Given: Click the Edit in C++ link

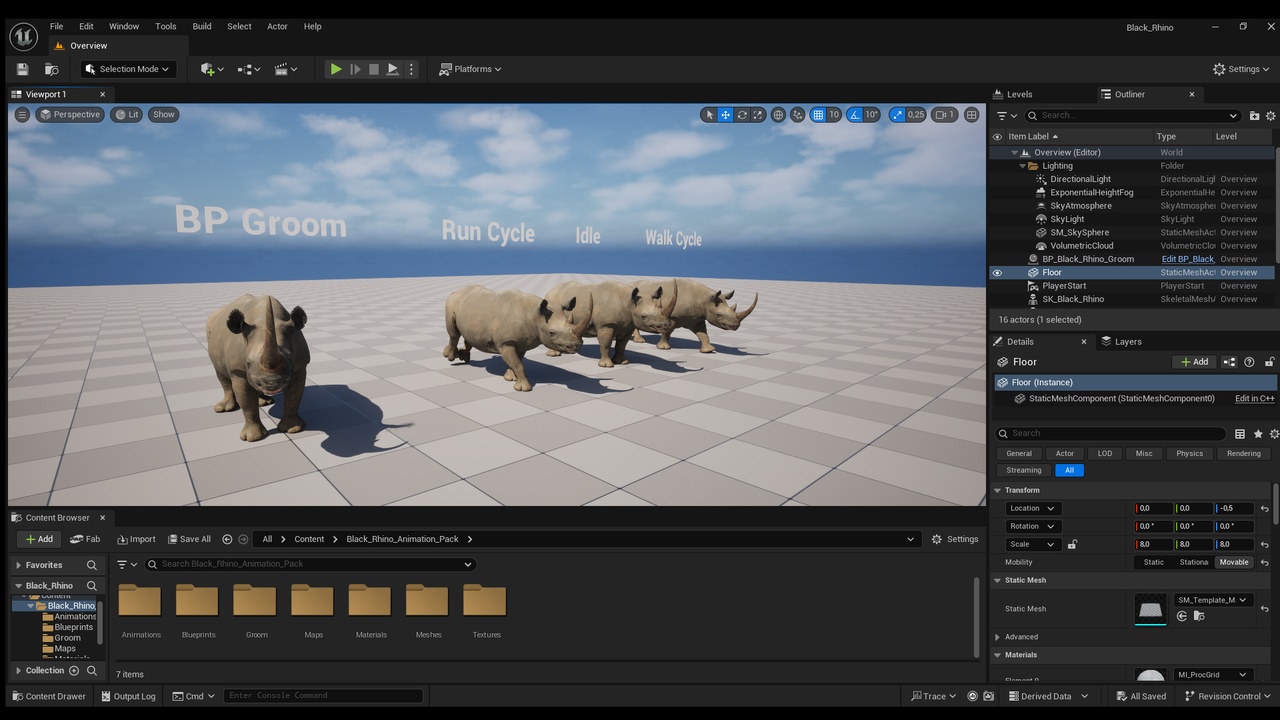Looking at the screenshot, I should (x=1254, y=398).
